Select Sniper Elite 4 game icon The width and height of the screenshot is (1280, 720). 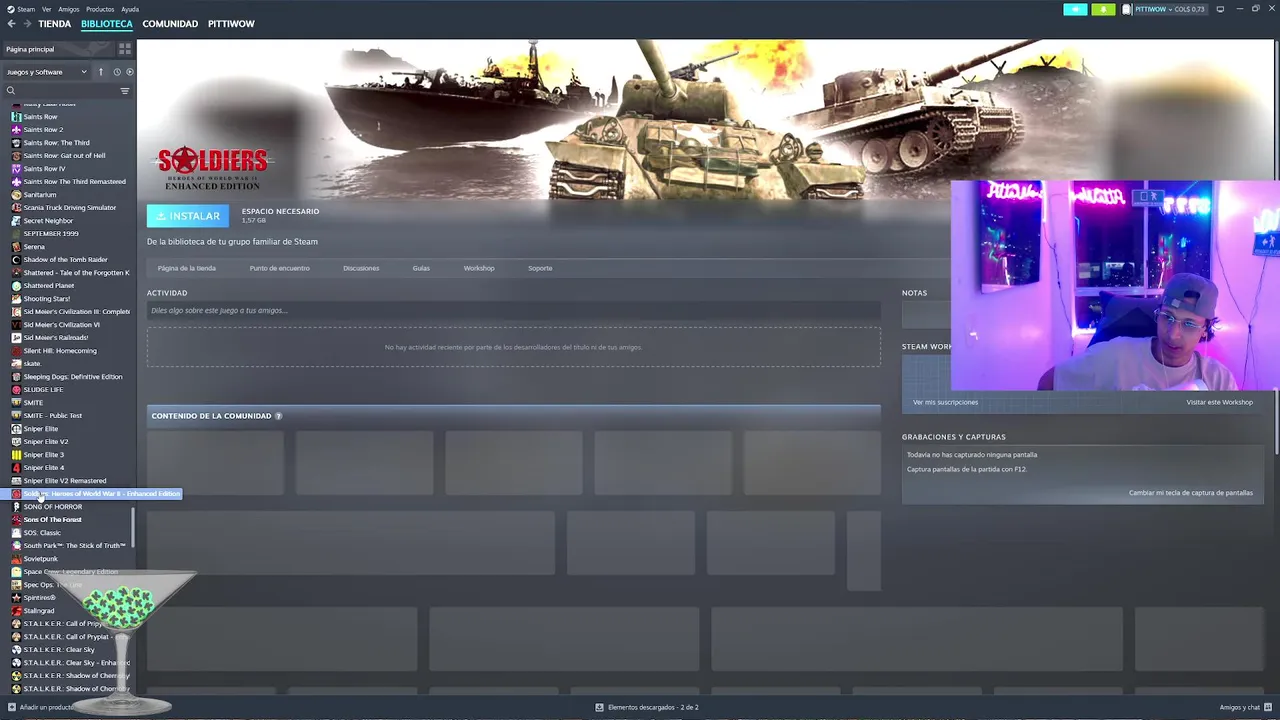pyautogui.click(x=16, y=468)
